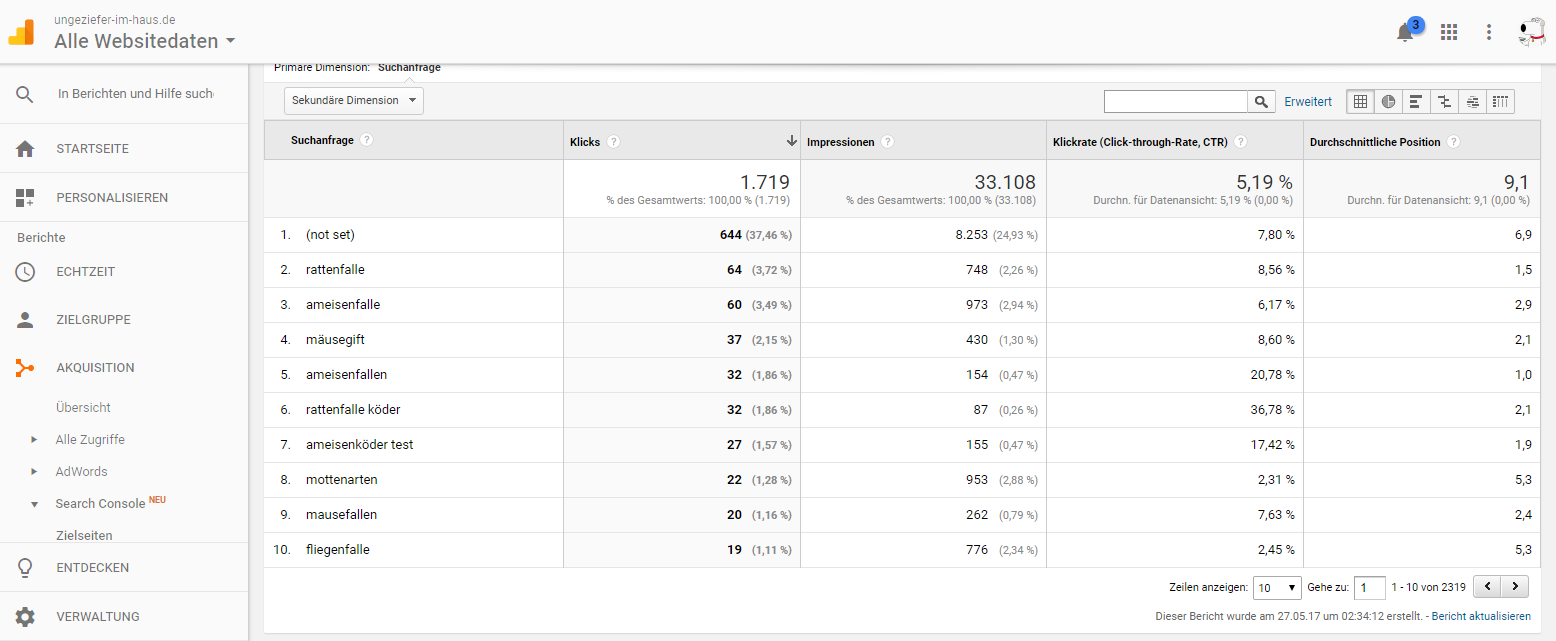This screenshot has height=641, width=1556.
Task: Click help icon next to Klickrate
Action: [1240, 142]
